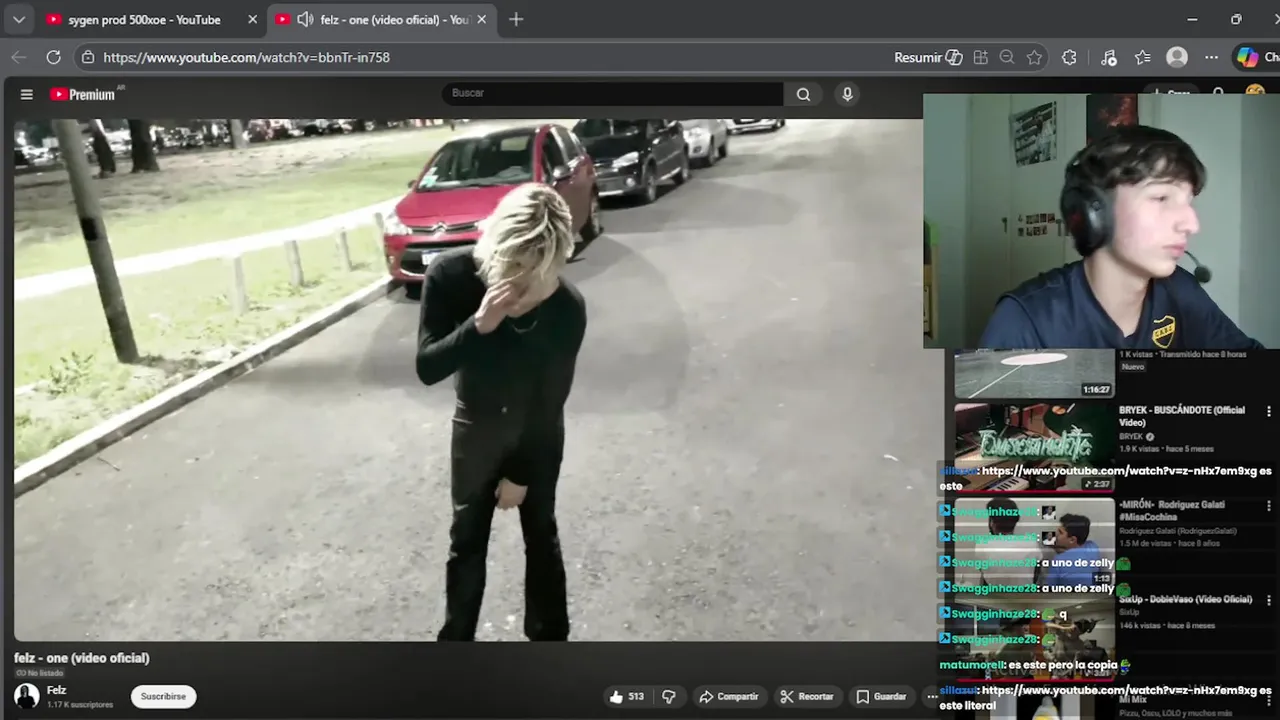Open a new browser tab
The height and width of the screenshot is (720, 1280).
[516, 19]
